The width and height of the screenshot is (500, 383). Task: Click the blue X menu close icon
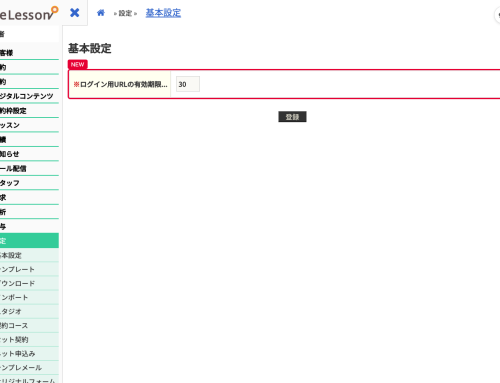coord(75,13)
